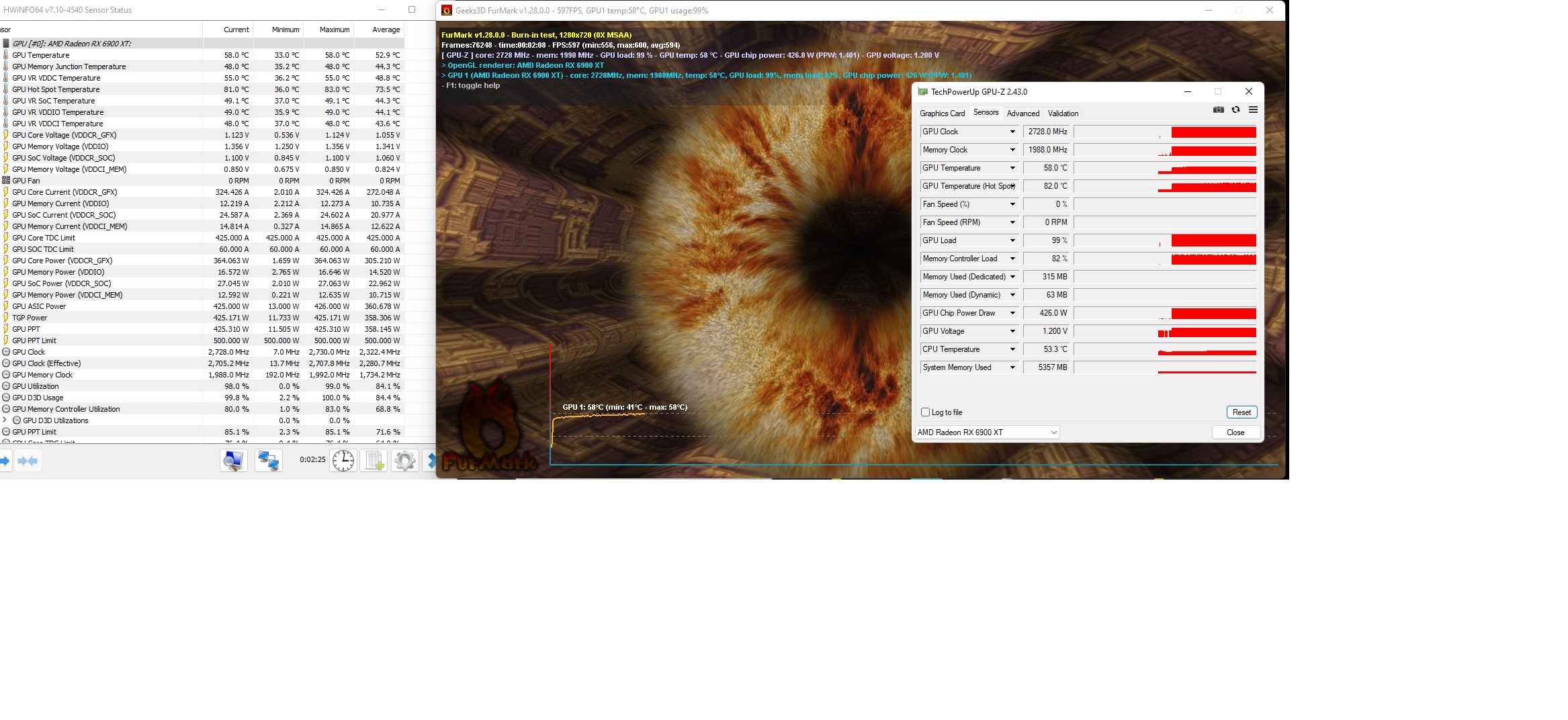Open HWiNFO remote network monitors icon
Viewport: 1568px width, 720px height.
coord(269,461)
